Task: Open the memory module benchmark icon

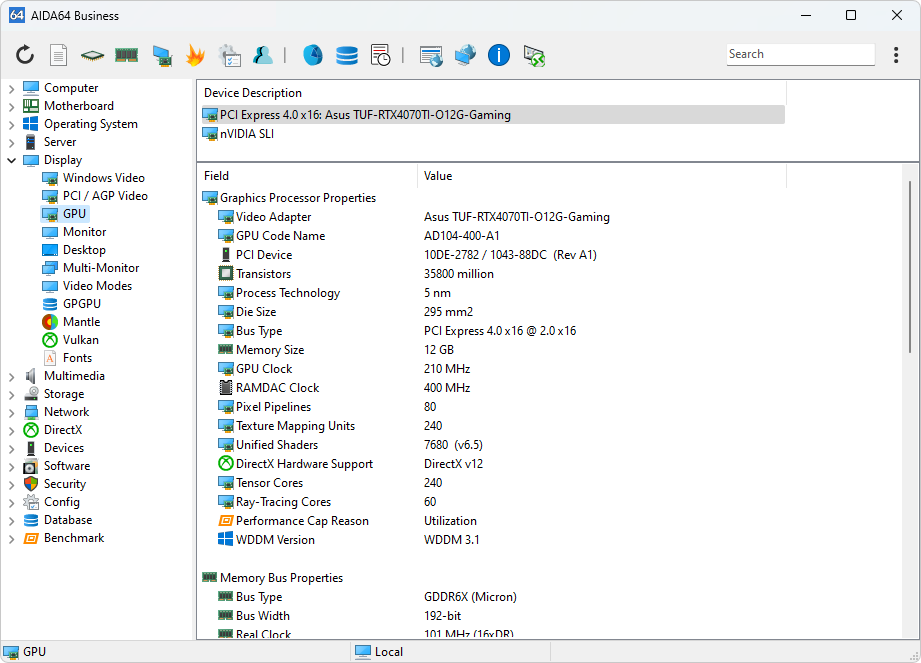Action: point(126,55)
